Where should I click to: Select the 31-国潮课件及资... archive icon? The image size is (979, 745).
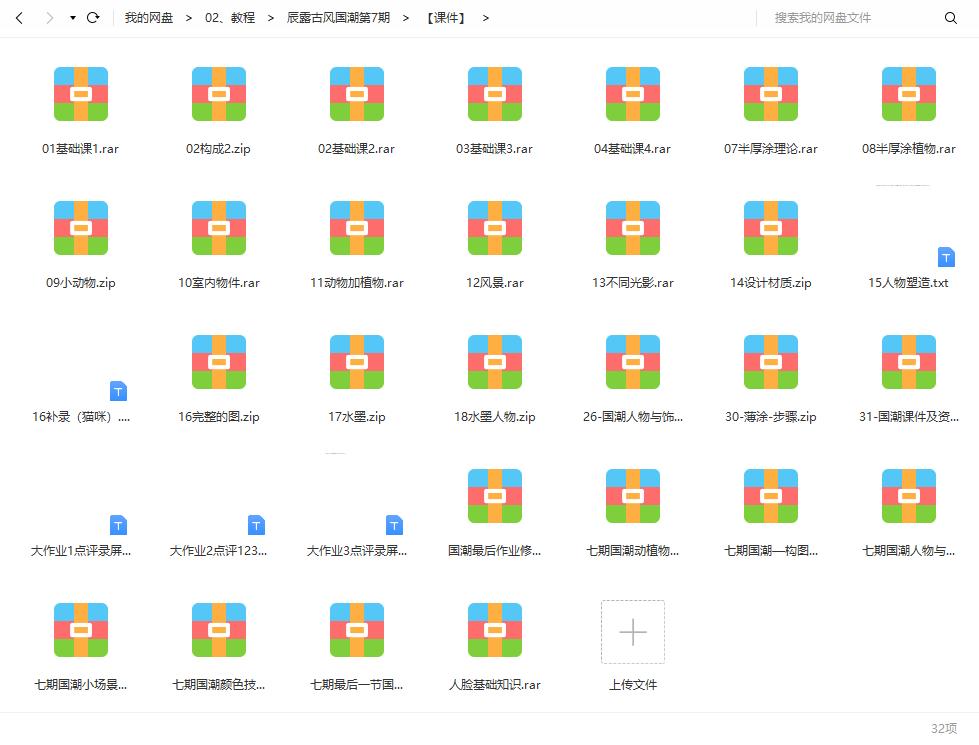[909, 362]
